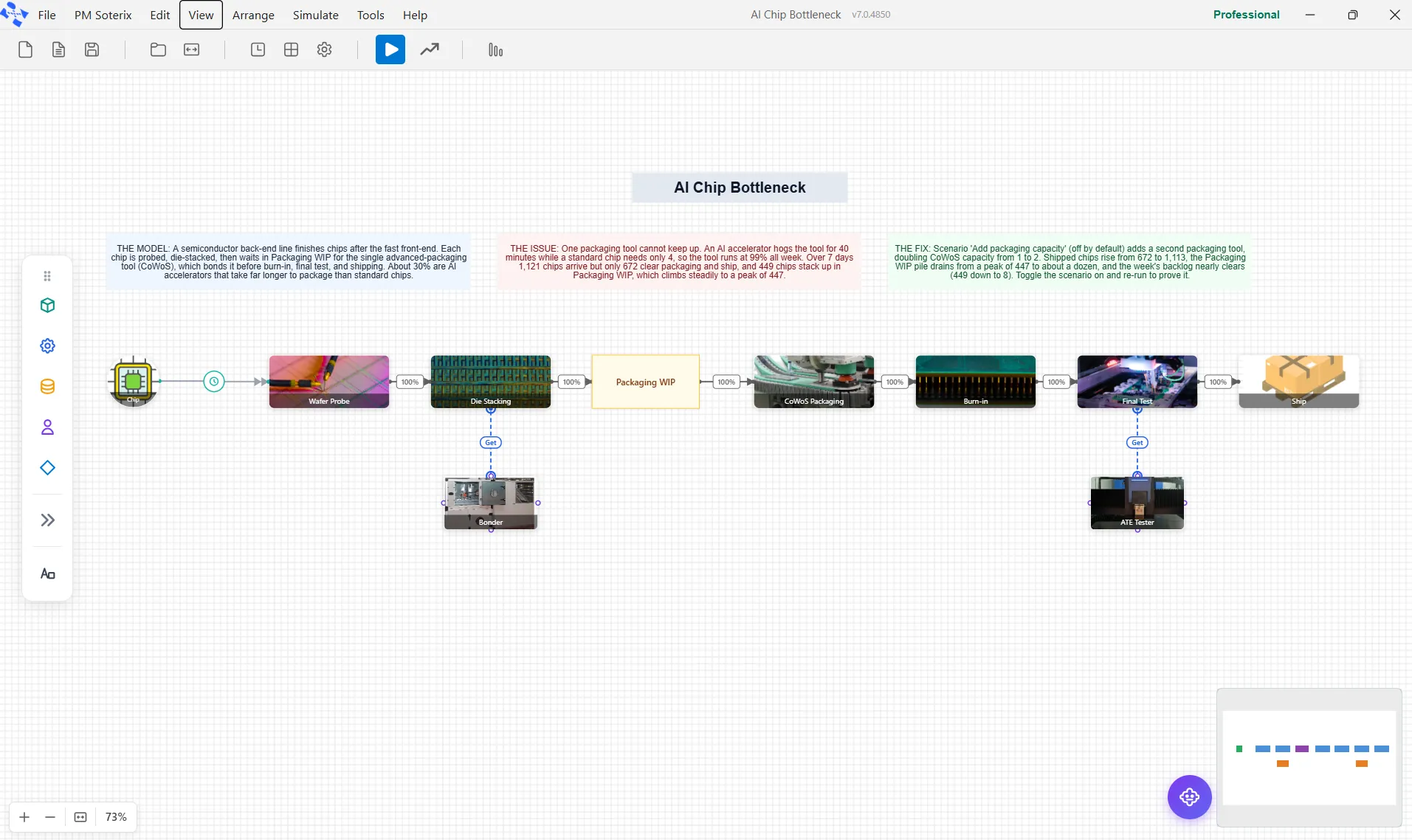Click the minimap overview panel
Screen dimensions: 1412x840
pyautogui.click(x=1309, y=757)
